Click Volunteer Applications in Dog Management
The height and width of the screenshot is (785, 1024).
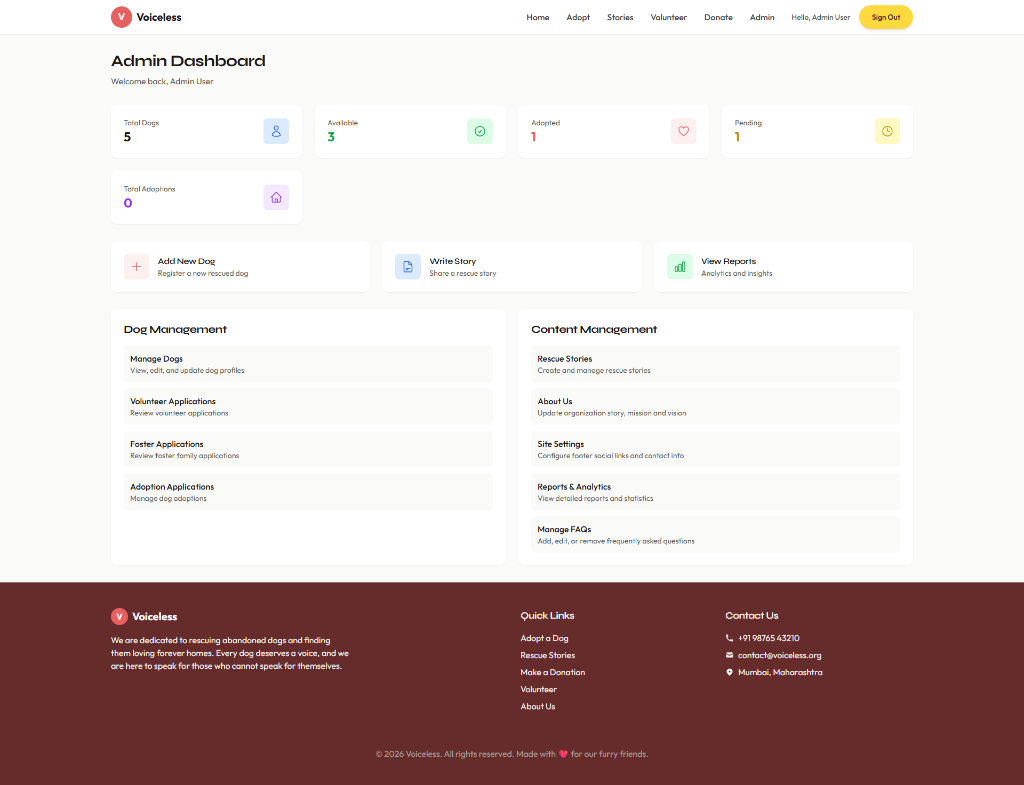(x=307, y=406)
